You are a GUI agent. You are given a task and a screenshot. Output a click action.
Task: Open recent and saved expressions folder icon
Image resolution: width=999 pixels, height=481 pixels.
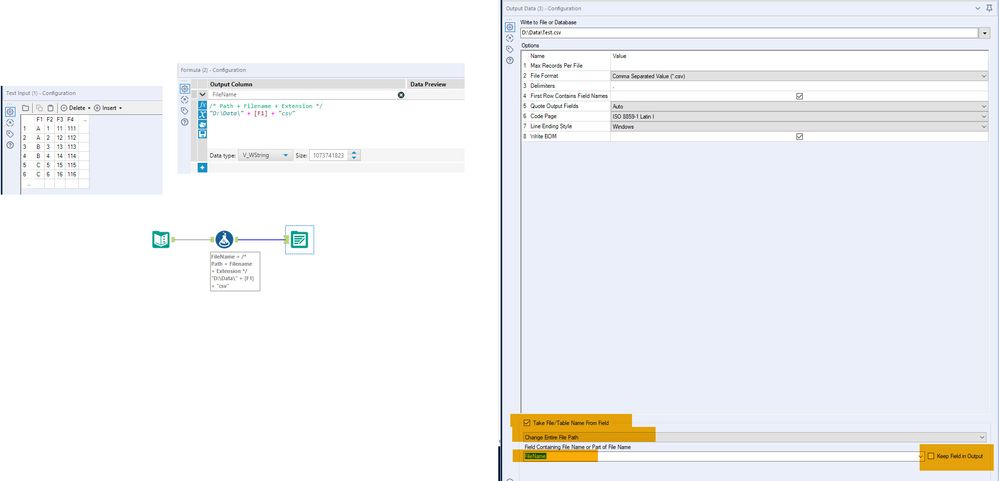click(x=203, y=124)
